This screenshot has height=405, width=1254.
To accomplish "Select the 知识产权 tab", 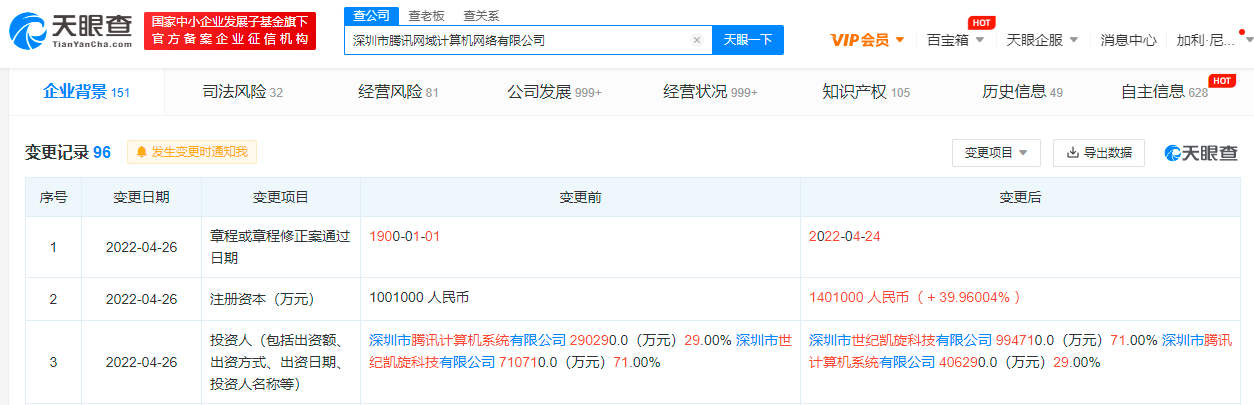I will point(866,92).
